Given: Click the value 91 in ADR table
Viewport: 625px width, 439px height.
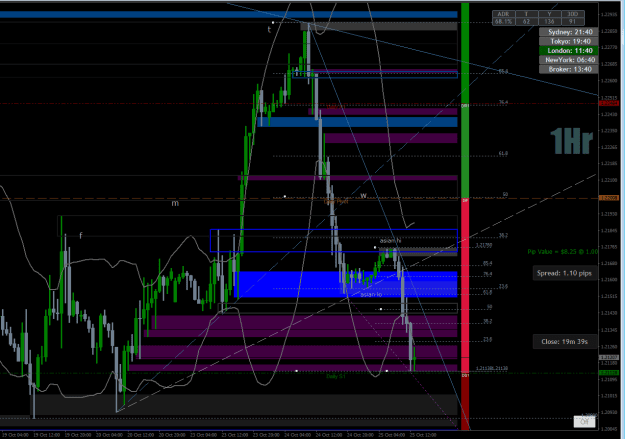Looking at the screenshot, I should [x=572, y=22].
